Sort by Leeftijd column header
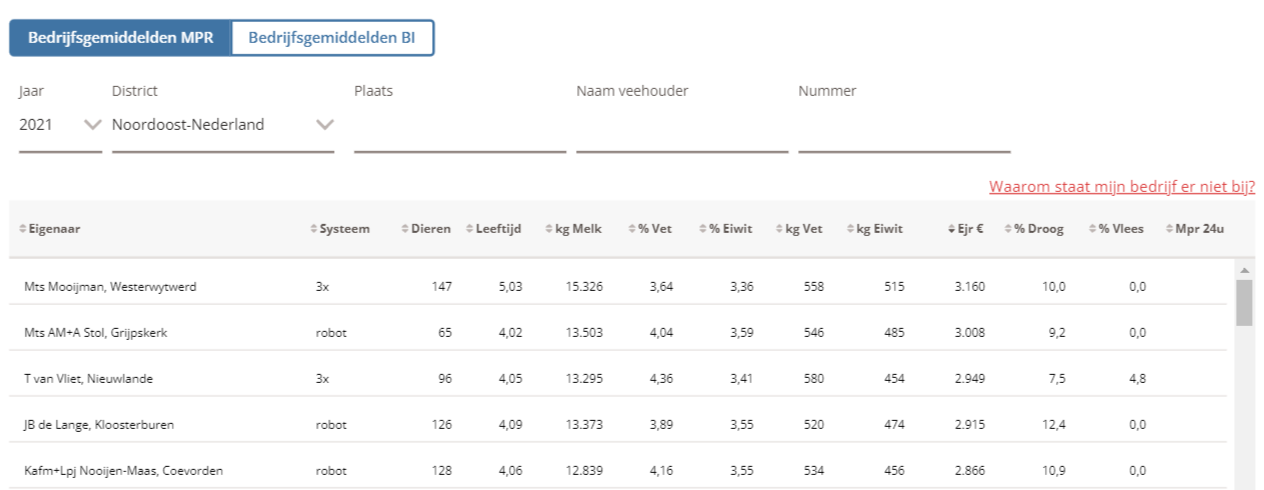Image resolution: width=1264 pixels, height=490 pixels. (494, 229)
